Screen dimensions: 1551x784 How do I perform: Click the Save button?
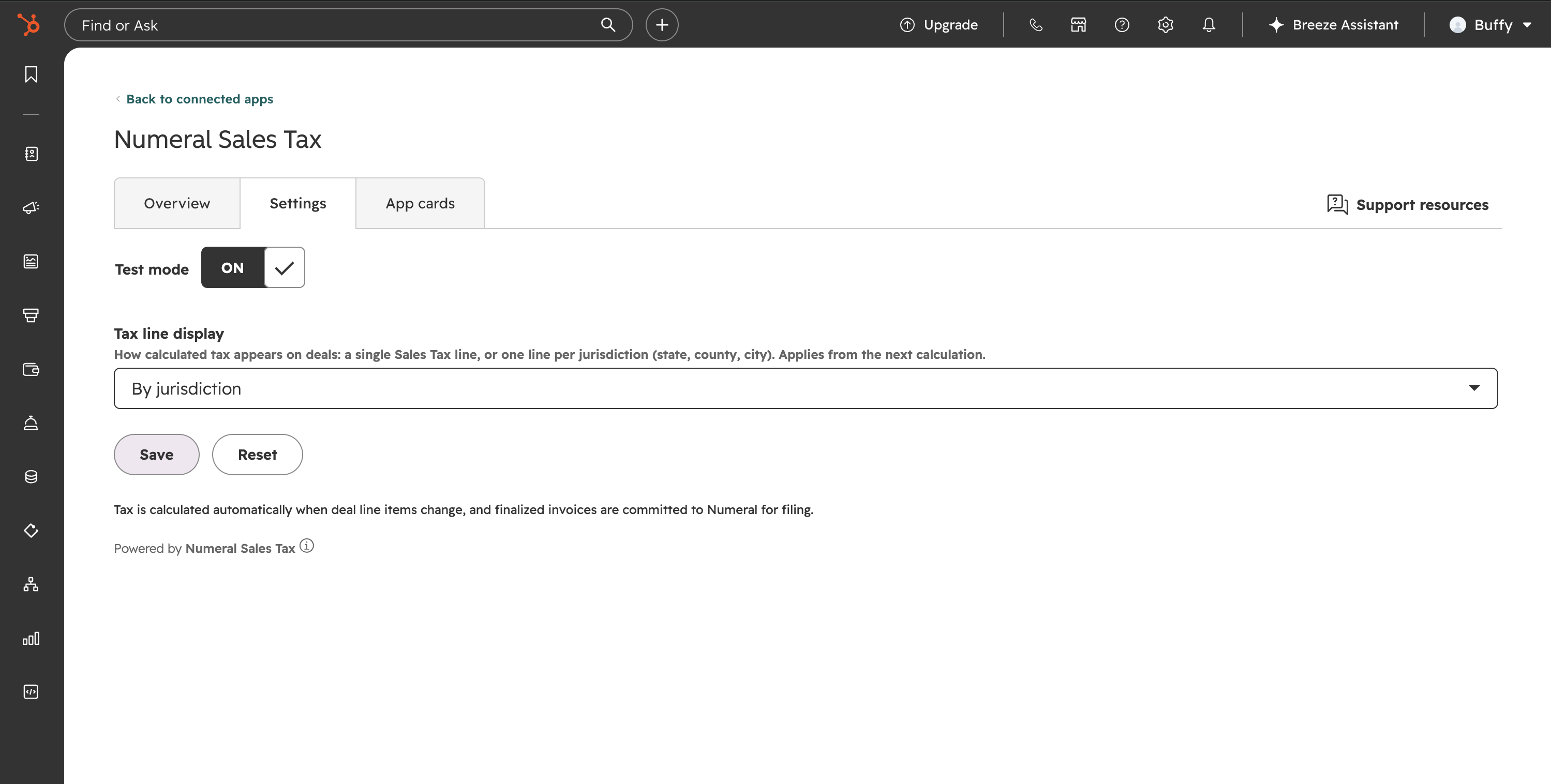(157, 454)
